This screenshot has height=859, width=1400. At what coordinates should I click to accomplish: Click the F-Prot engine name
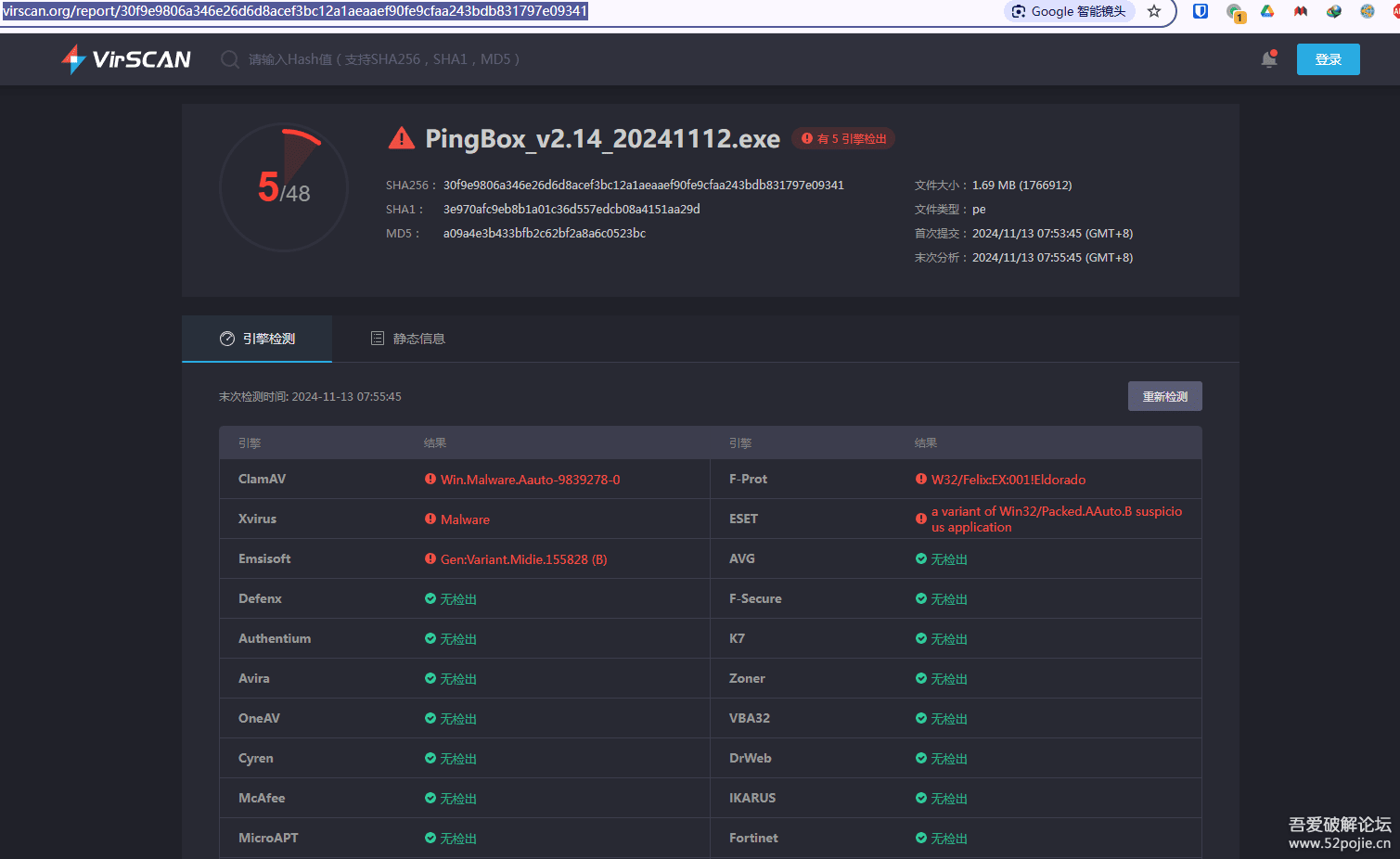coord(748,479)
